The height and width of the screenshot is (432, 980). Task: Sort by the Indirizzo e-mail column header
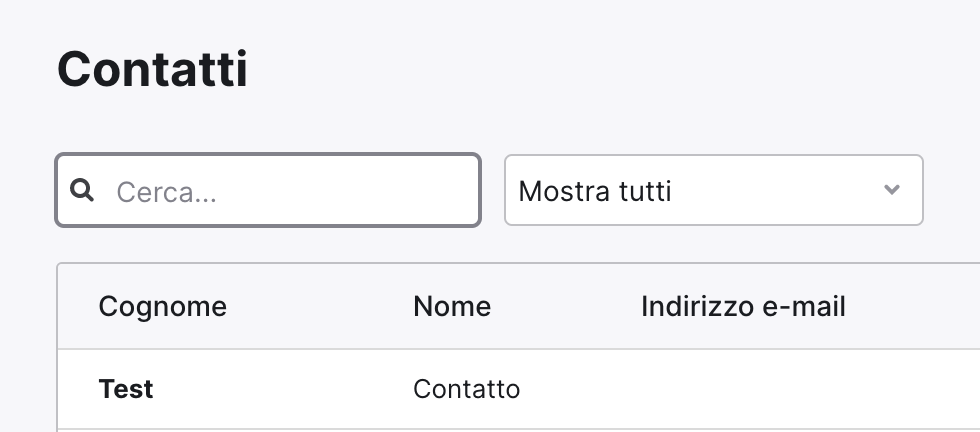pyautogui.click(x=743, y=307)
